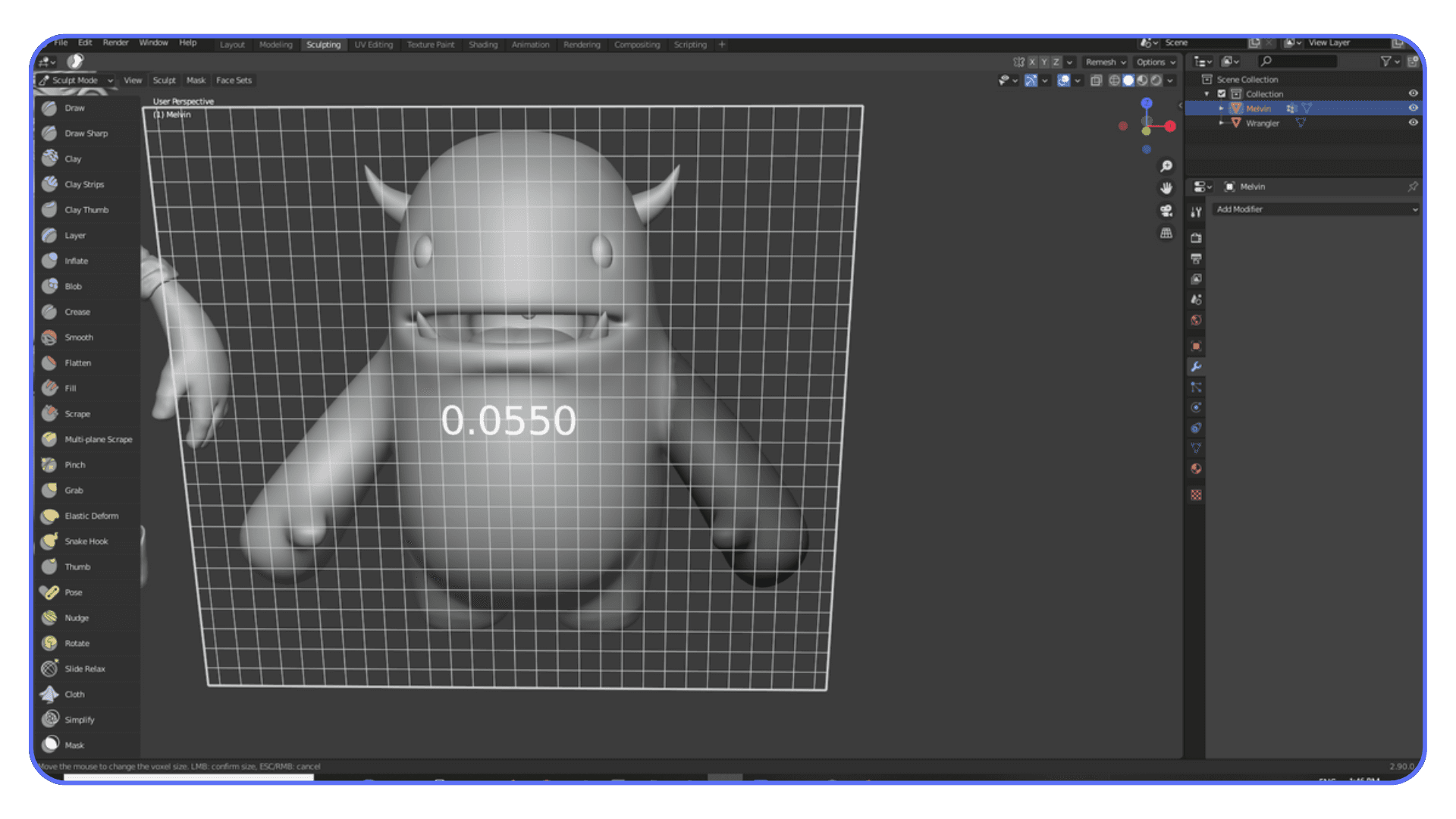Select the Inflate sculpt brush
Image resolution: width=1456 pixels, height=819 pixels.
tap(75, 260)
